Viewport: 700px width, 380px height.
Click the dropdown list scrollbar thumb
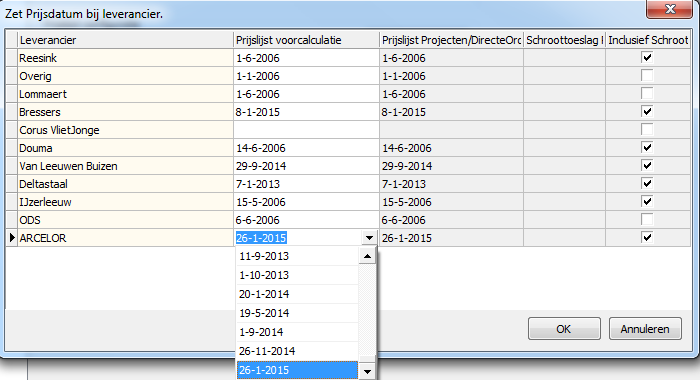pyautogui.click(x=367, y=359)
